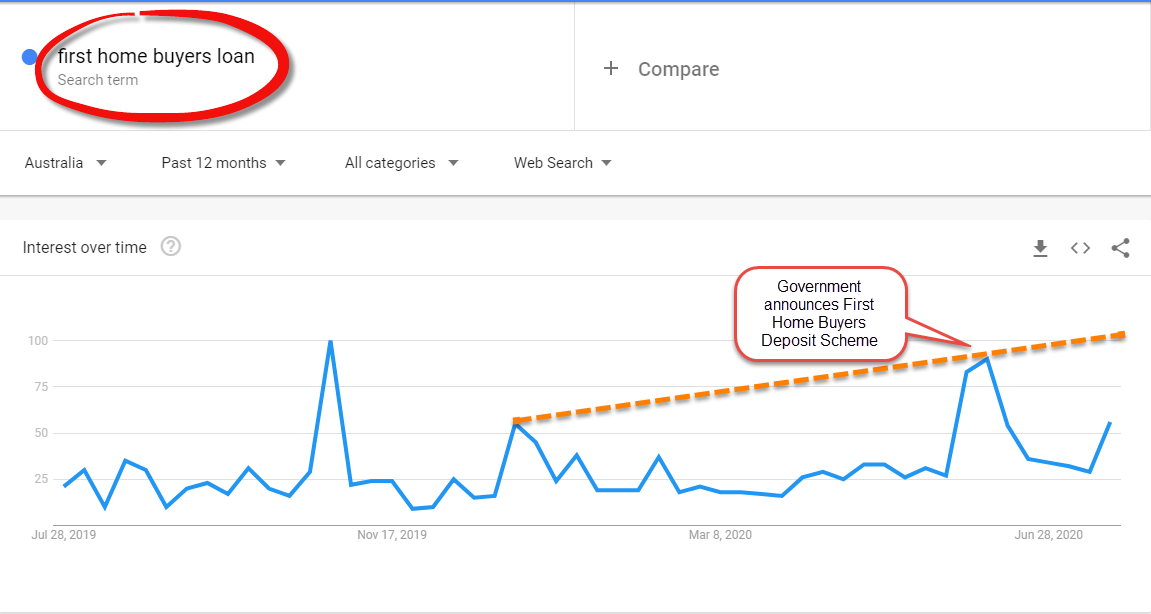Click the Mar 8, 2020 axis label

tap(720, 535)
